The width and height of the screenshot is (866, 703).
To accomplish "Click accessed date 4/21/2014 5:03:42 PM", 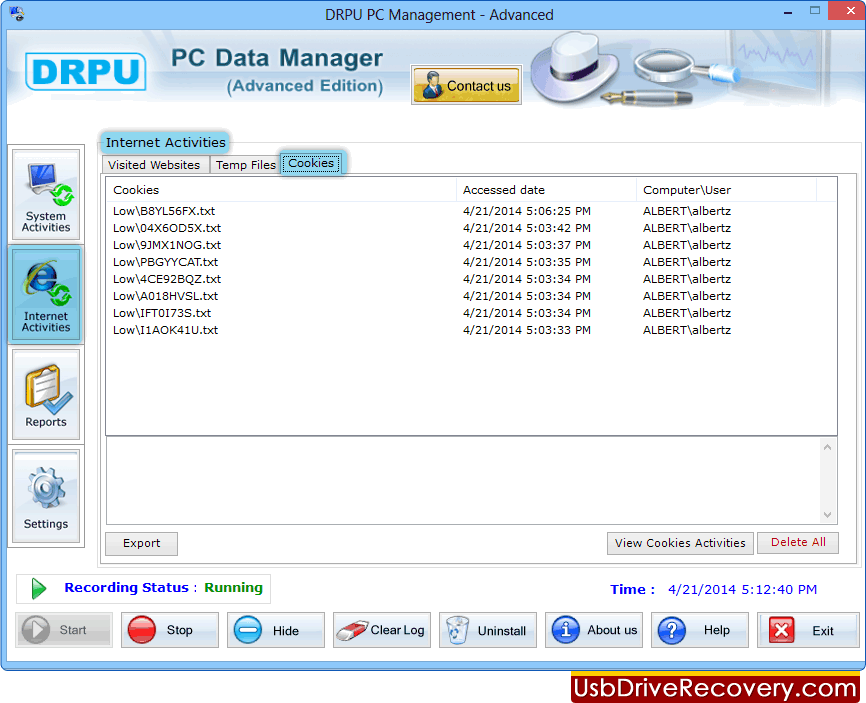I will pos(527,228).
